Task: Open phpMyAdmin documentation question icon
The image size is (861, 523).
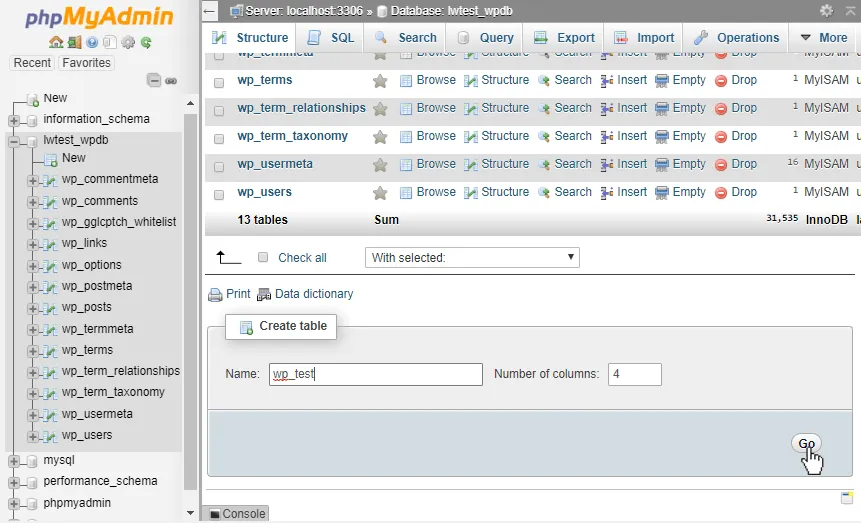Action: point(92,42)
